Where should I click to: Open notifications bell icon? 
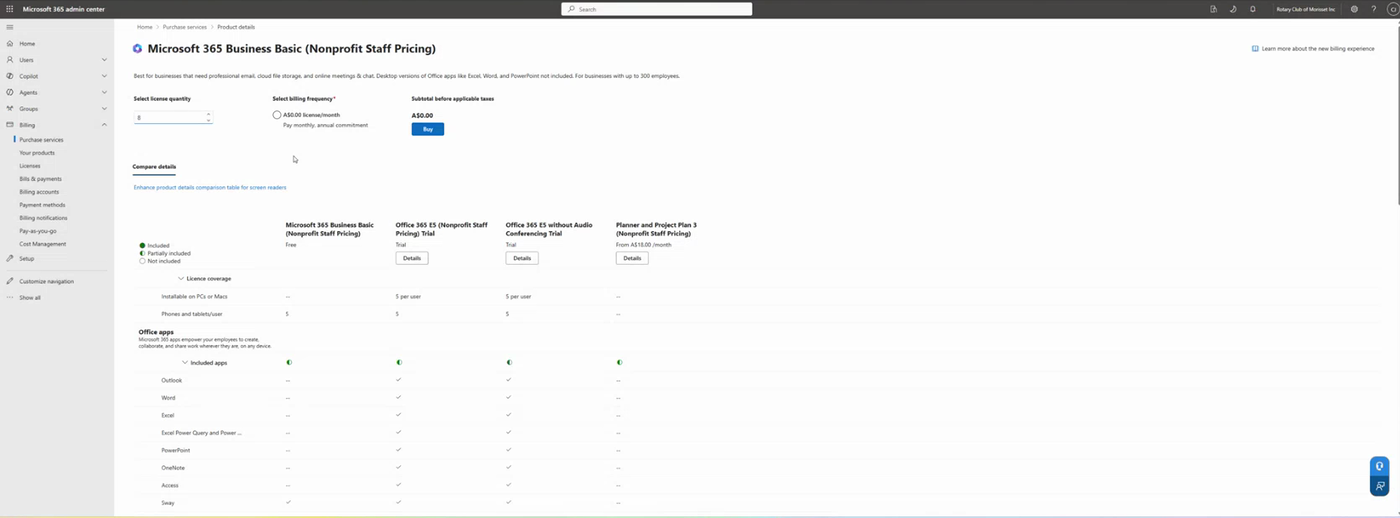point(1252,9)
